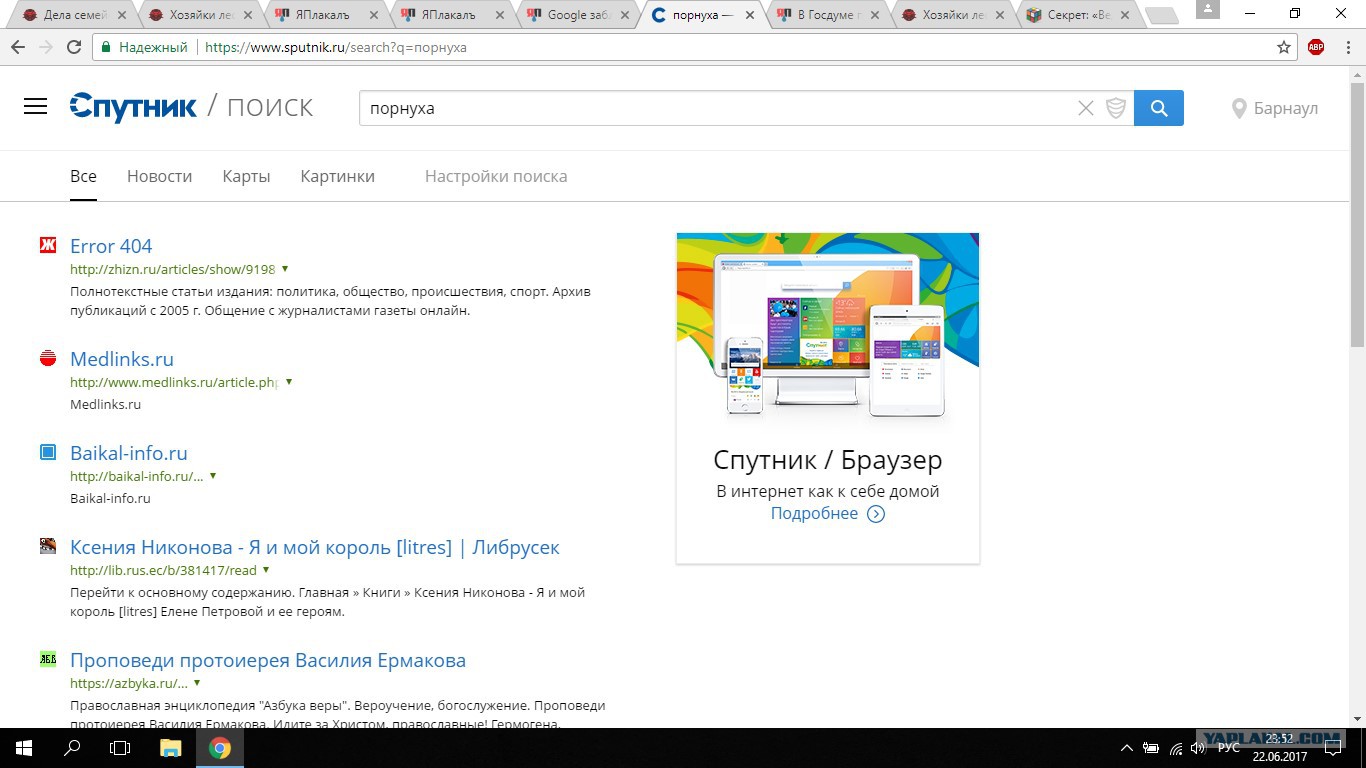This screenshot has height=768, width=1366.
Task: Switch to the Секрет browser tab
Action: [1079, 15]
